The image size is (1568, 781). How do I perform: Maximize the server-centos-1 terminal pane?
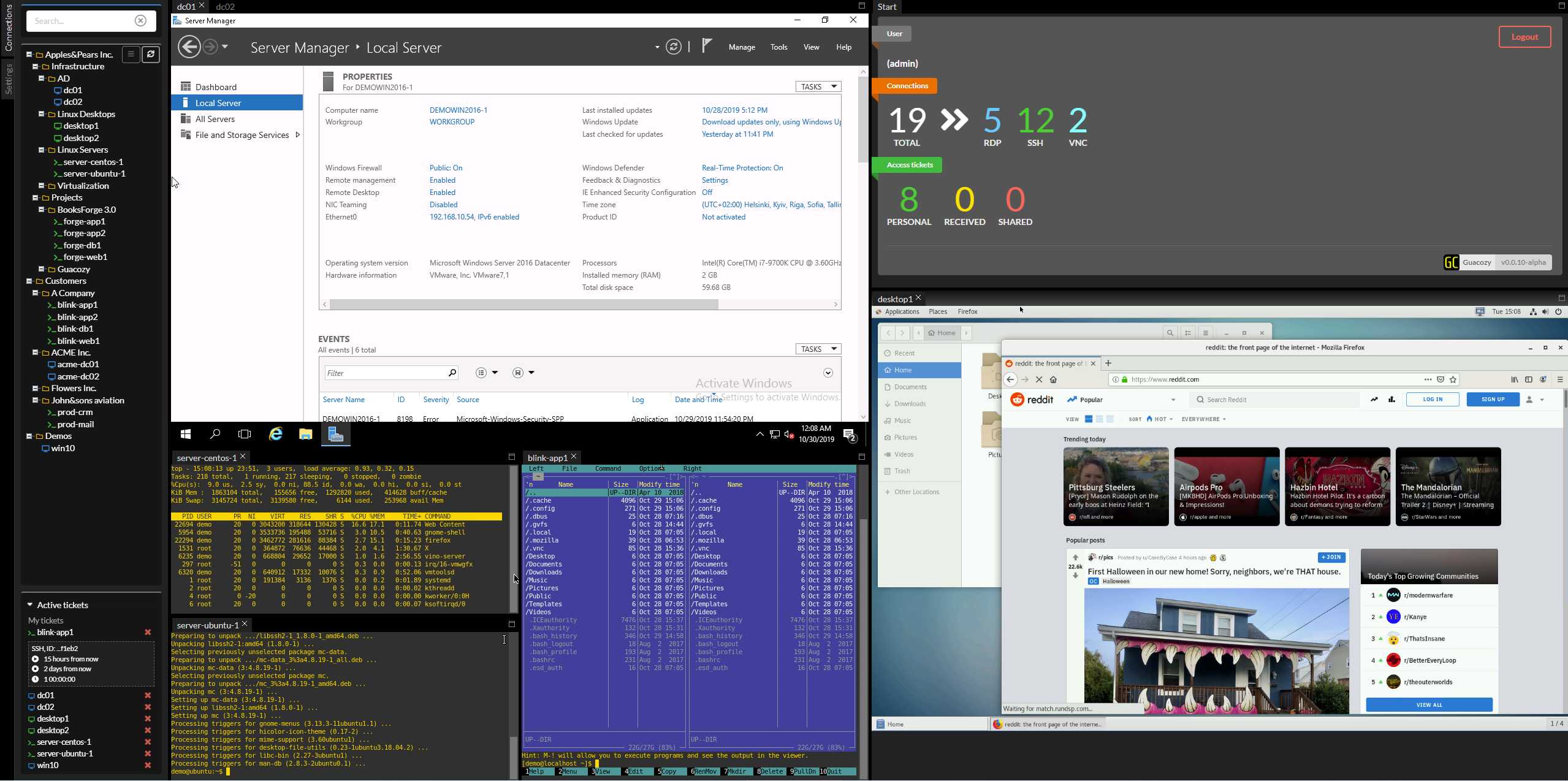[x=512, y=457]
